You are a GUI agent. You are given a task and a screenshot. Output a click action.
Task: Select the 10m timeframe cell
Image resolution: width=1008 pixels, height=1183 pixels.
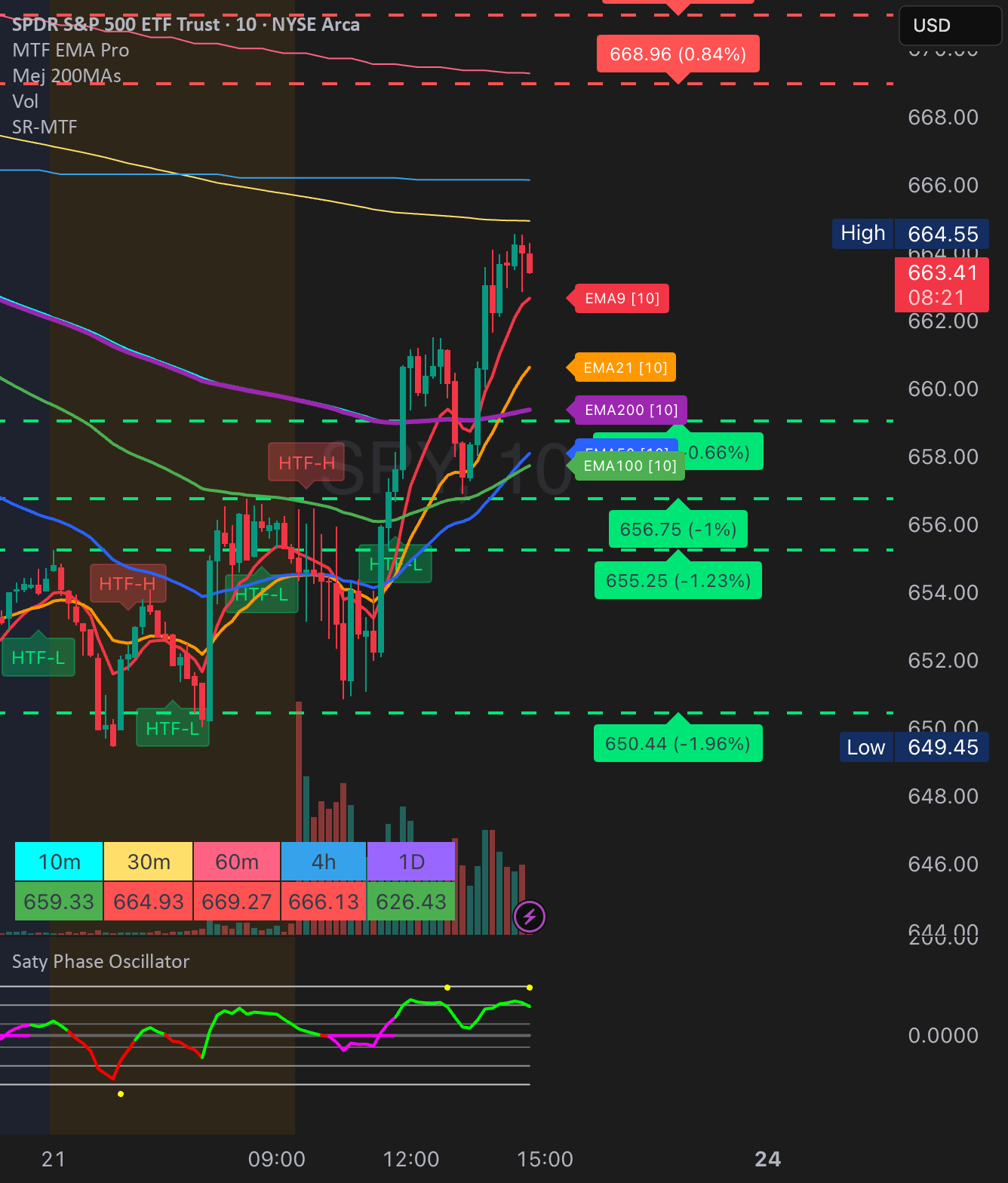[x=59, y=862]
